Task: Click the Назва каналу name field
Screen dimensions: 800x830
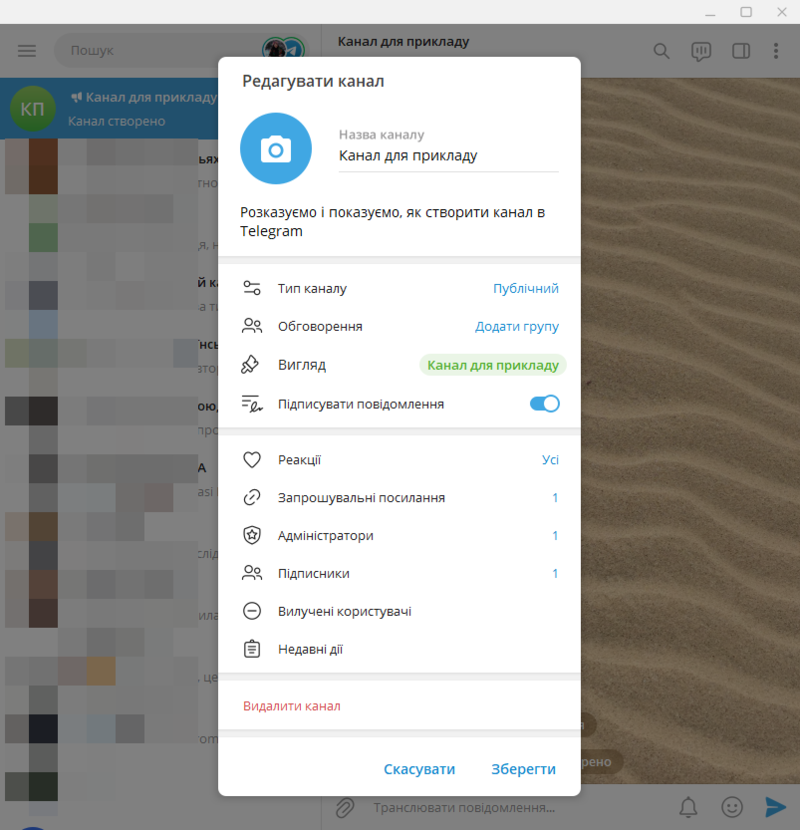Action: [x=448, y=156]
